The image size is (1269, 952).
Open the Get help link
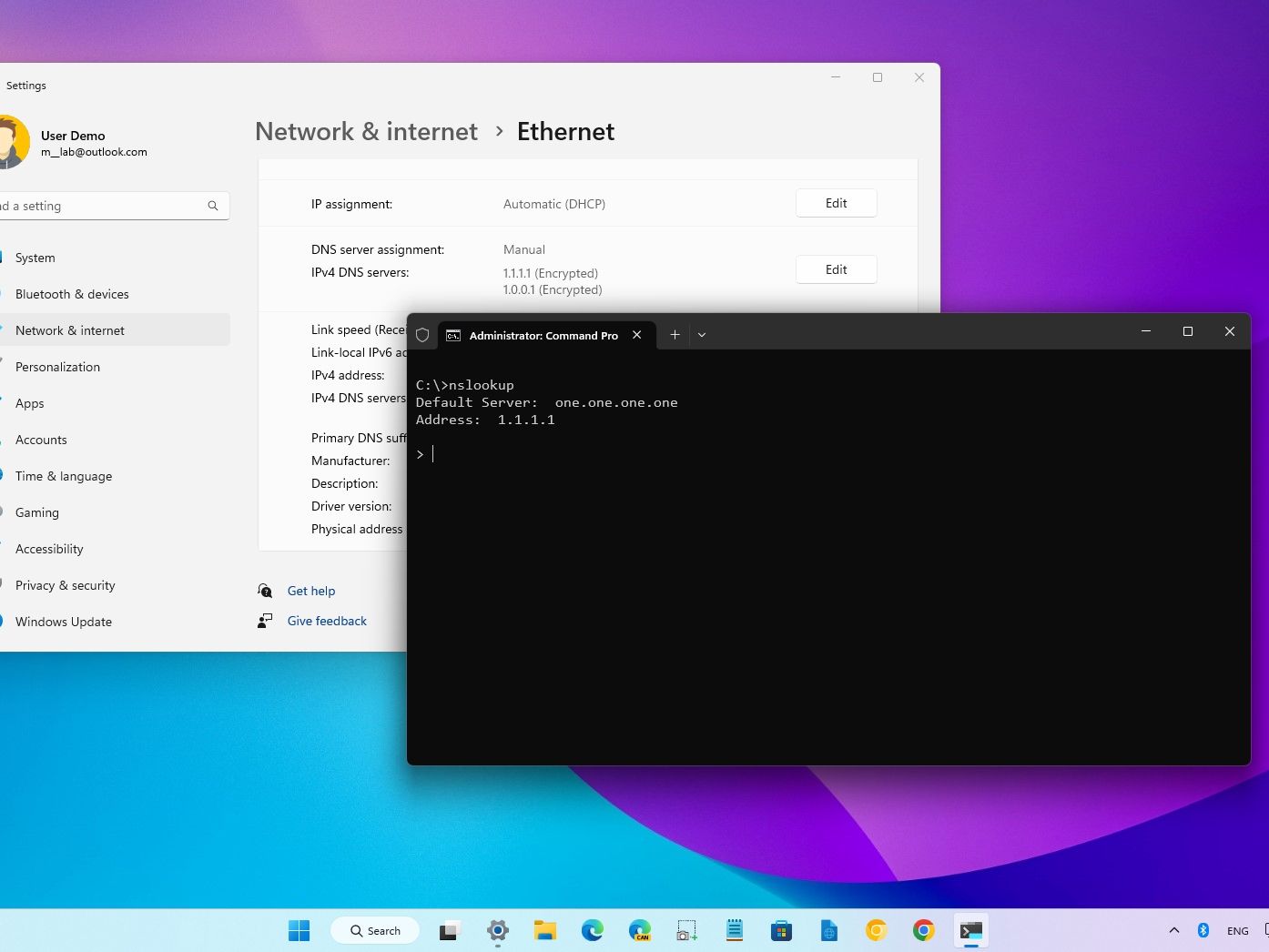(311, 591)
